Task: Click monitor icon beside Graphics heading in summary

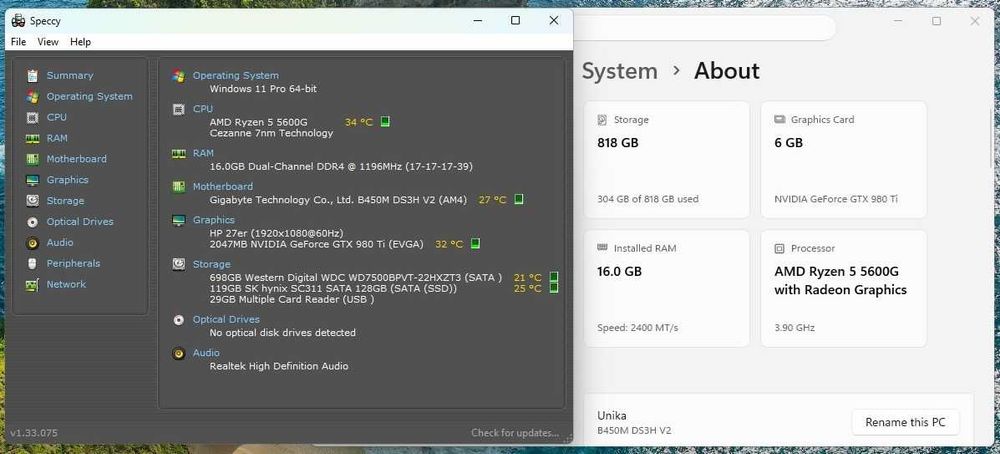Action: click(179, 220)
